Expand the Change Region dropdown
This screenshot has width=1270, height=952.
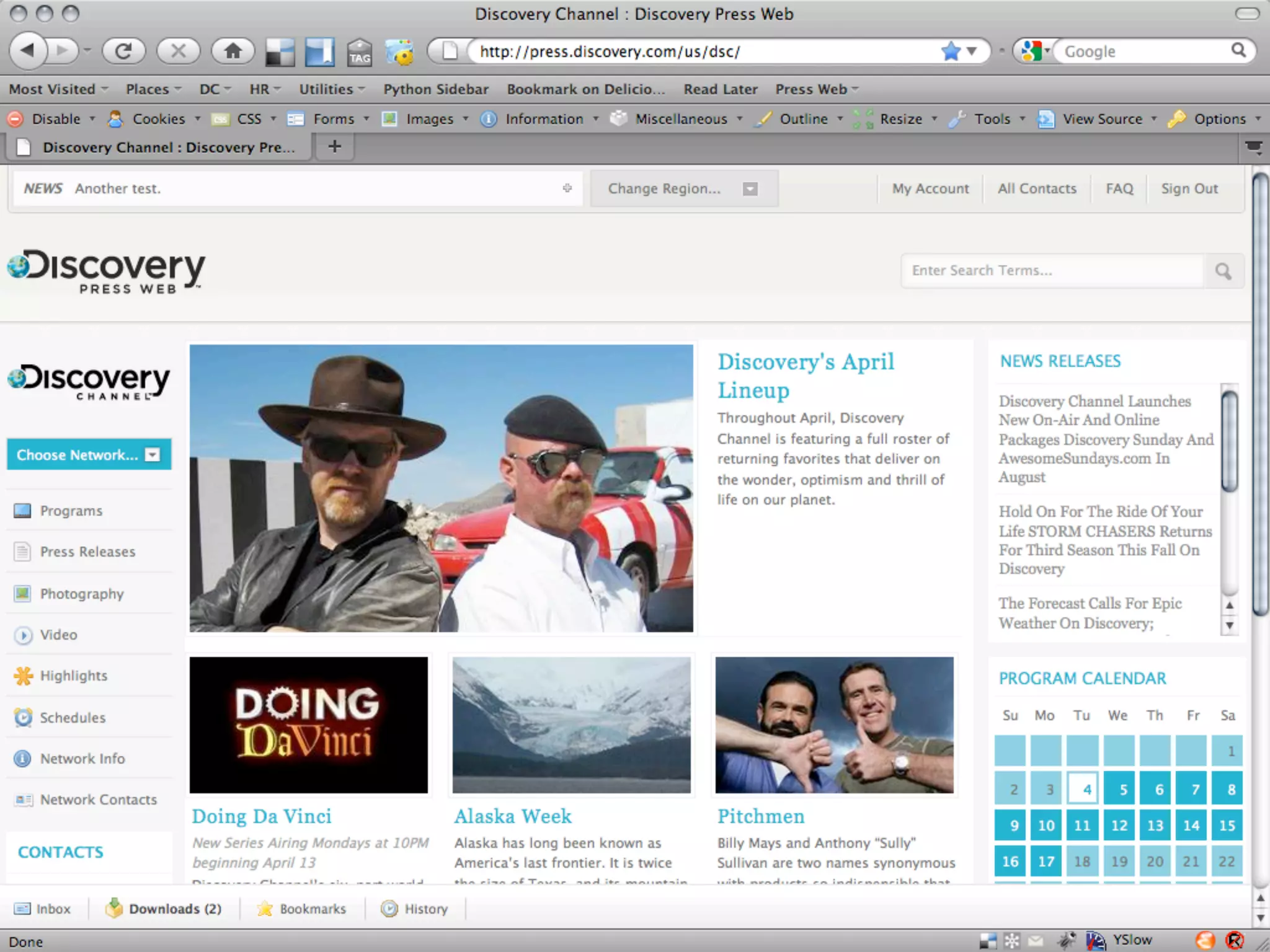(683, 189)
